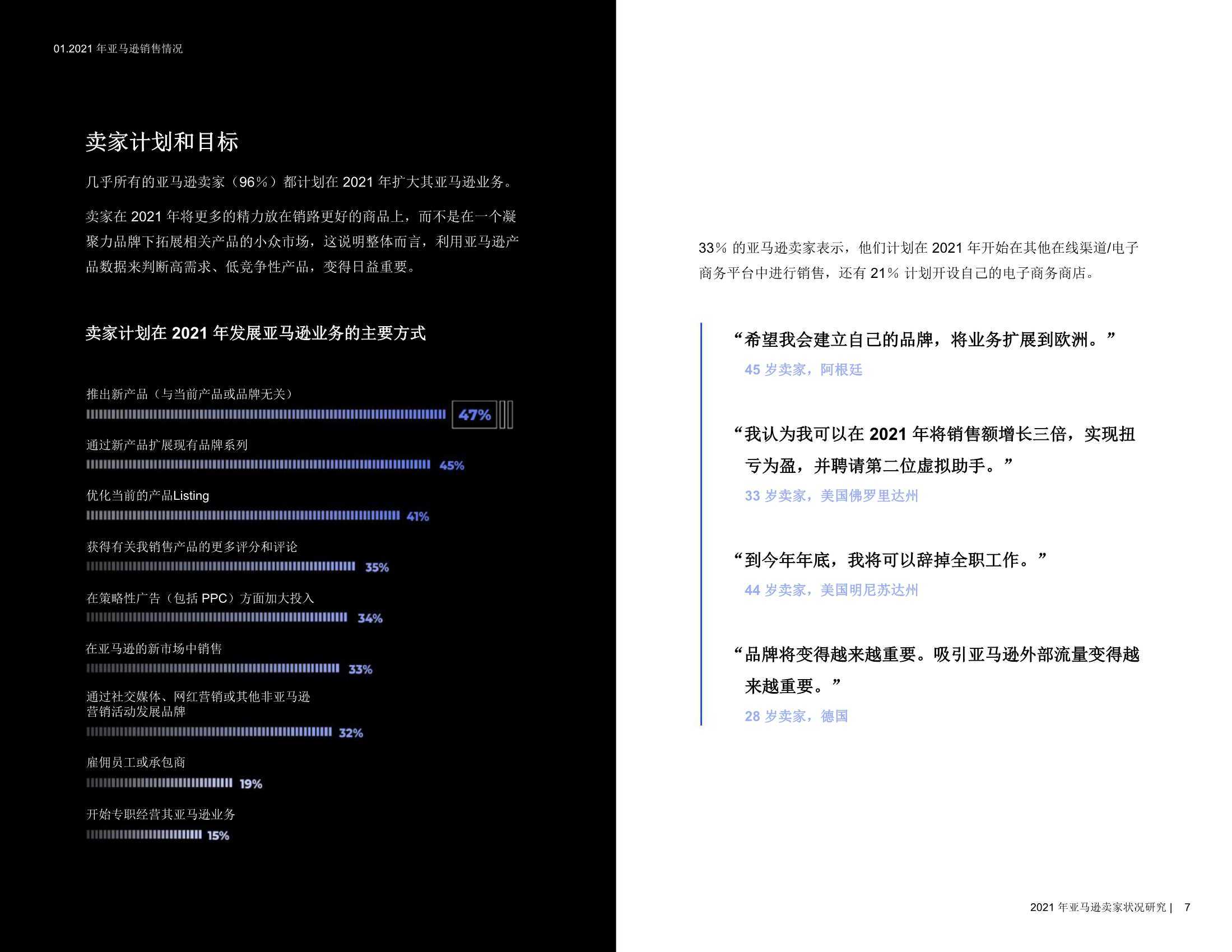This screenshot has width=1232, height=952.
Task: Click the label '在策略性广告(包括 PPC)方面加大投入'
Action: [200, 598]
